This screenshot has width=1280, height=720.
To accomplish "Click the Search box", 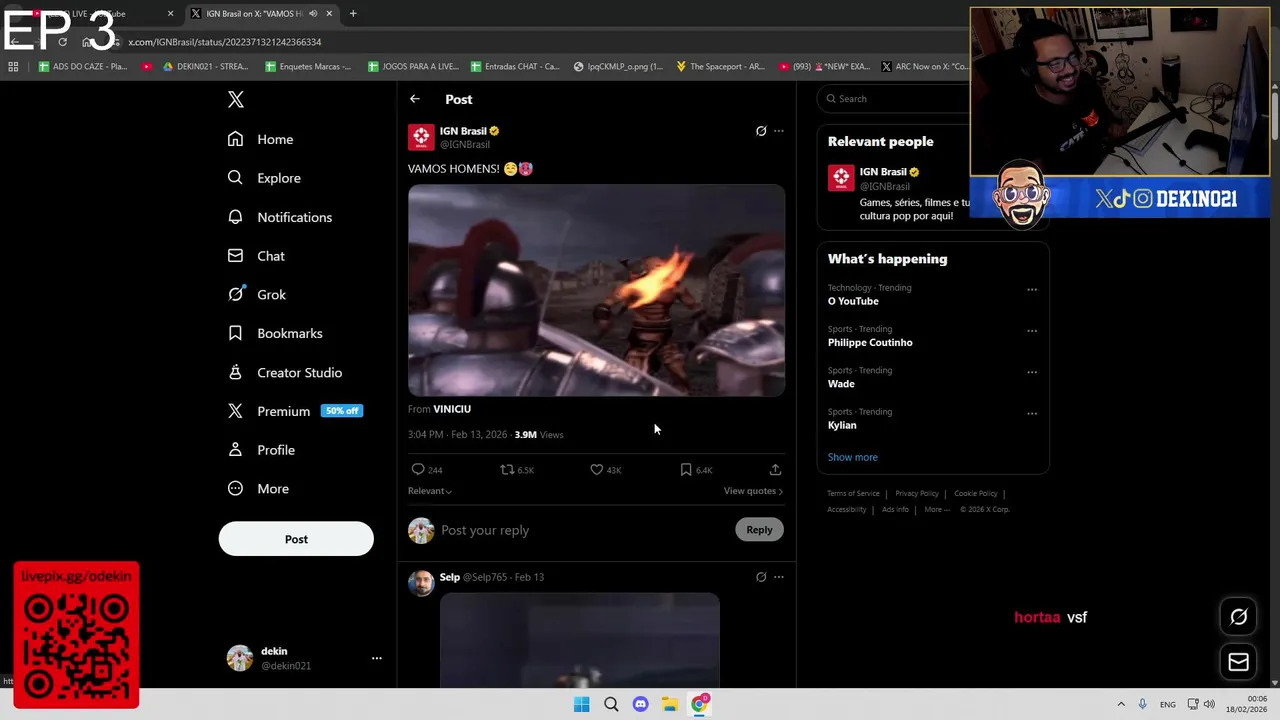I will click(x=895, y=99).
